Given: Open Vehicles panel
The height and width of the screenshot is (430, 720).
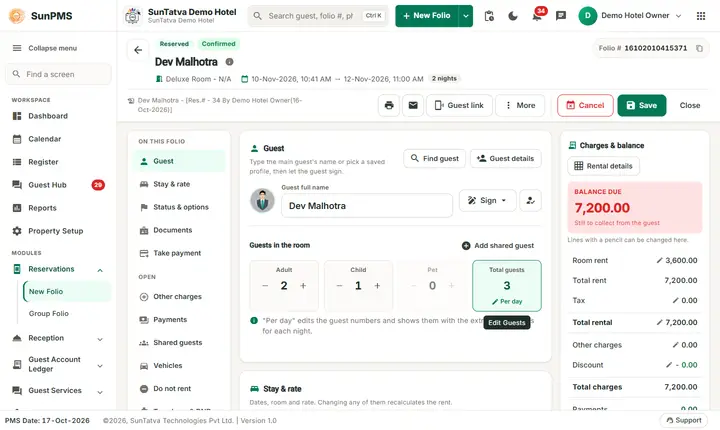Looking at the screenshot, I should (180, 366).
